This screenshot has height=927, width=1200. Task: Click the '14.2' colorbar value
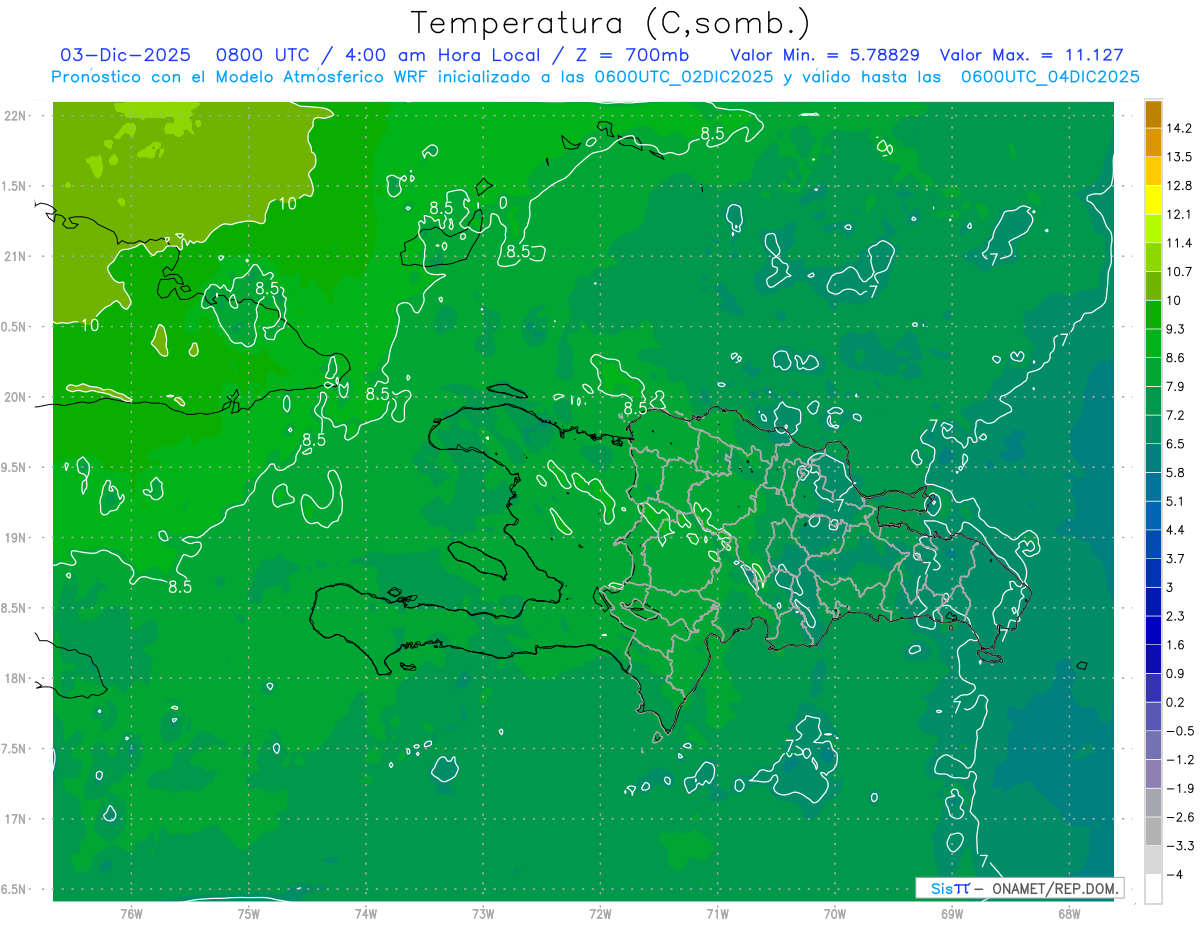click(1180, 128)
